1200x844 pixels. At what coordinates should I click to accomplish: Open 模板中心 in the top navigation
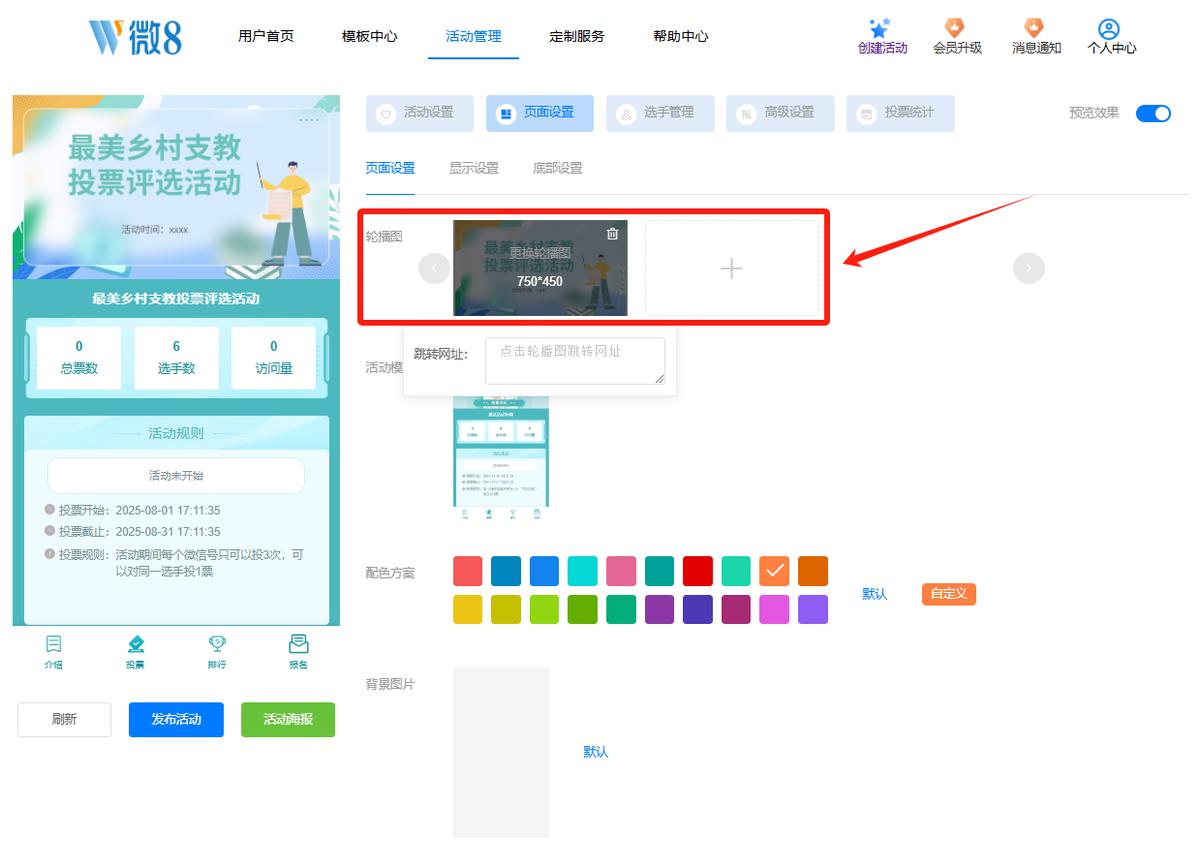[x=370, y=36]
